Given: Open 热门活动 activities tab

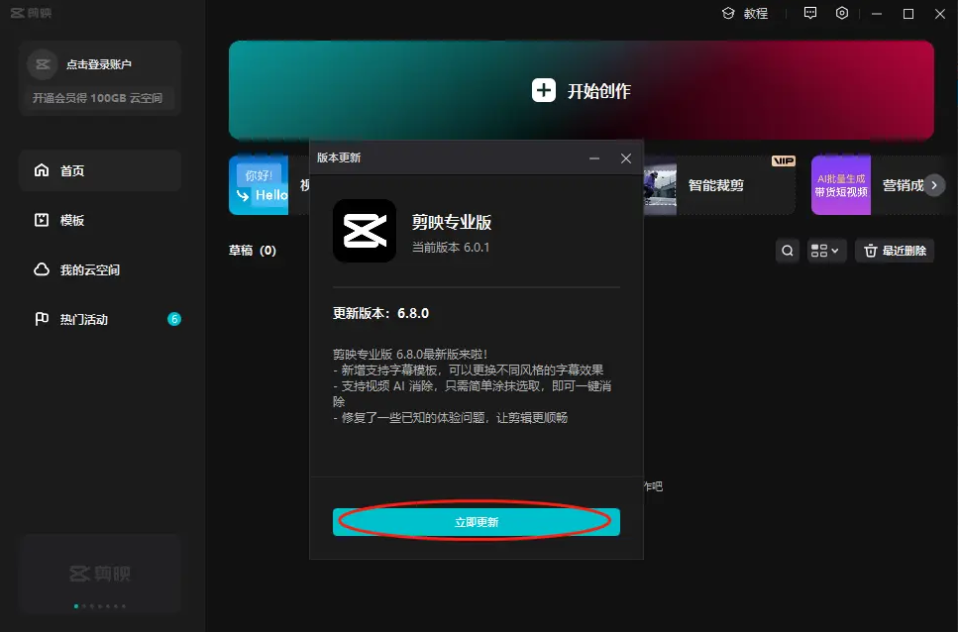Looking at the screenshot, I should coord(100,319).
